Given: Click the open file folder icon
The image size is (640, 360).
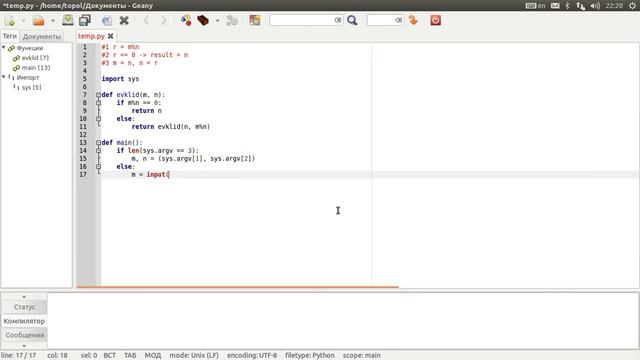Looking at the screenshot, I should (38, 20).
